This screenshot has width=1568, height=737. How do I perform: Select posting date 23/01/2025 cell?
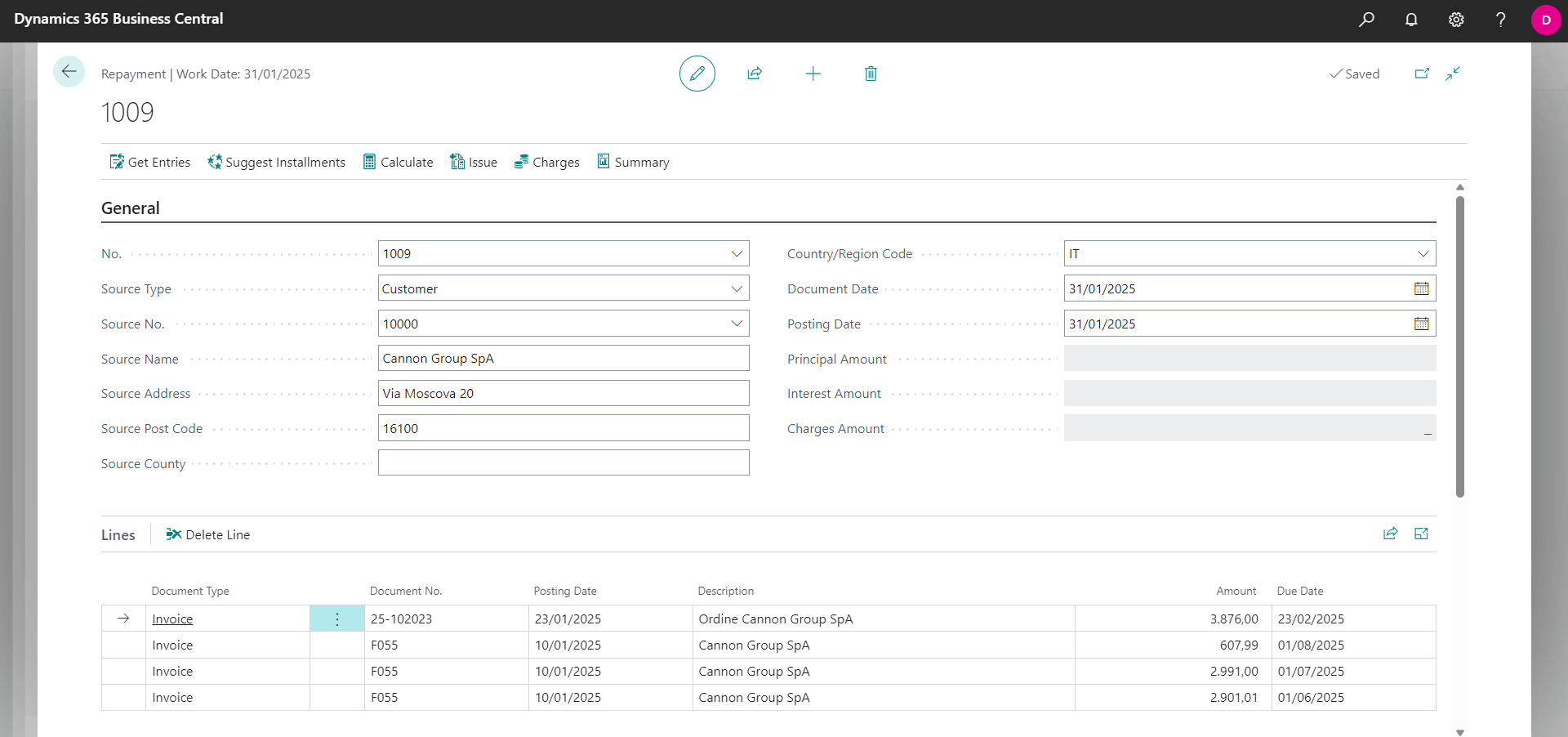611,619
